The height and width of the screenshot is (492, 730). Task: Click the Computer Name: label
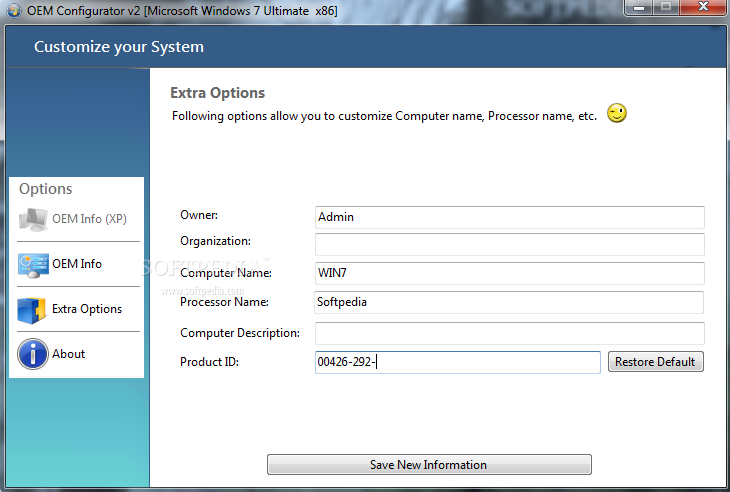tap(226, 273)
